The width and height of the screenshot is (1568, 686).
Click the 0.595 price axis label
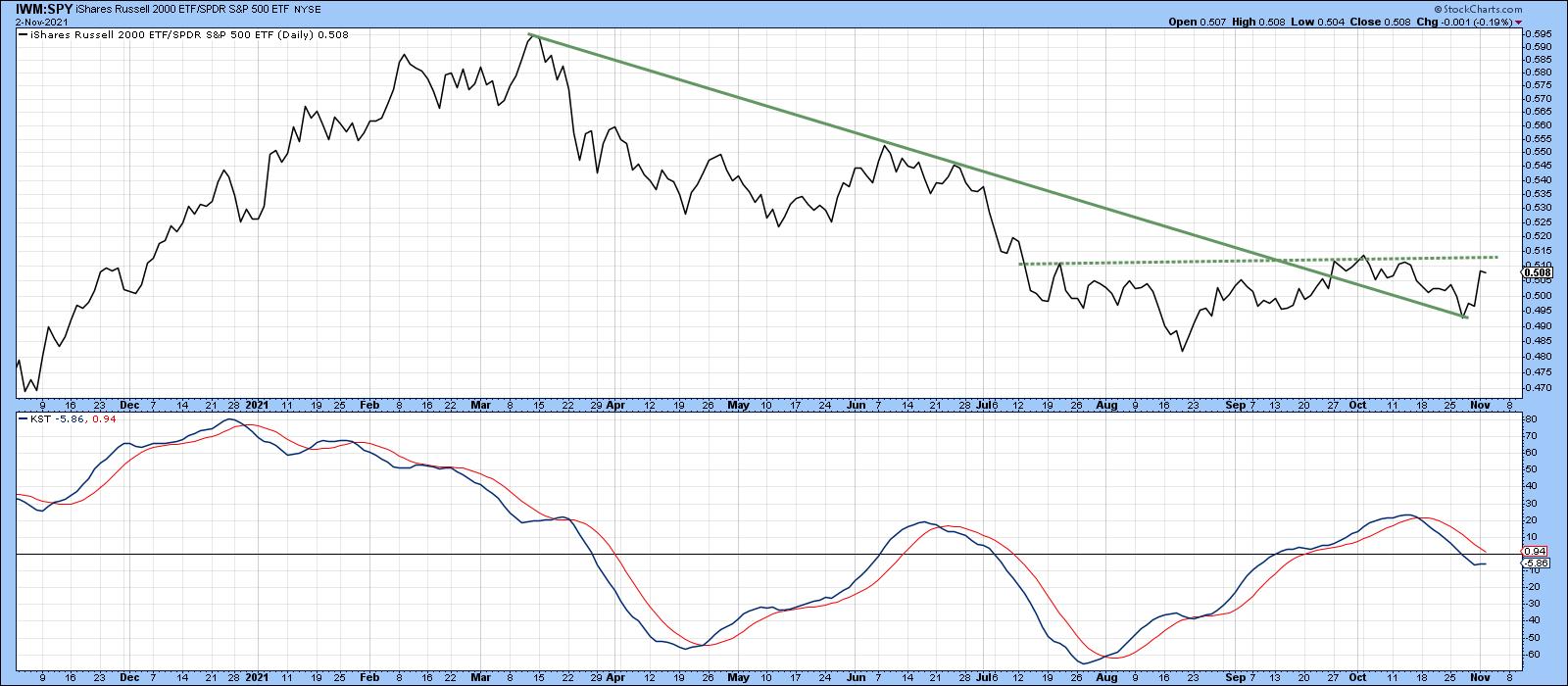pyautogui.click(x=1538, y=32)
